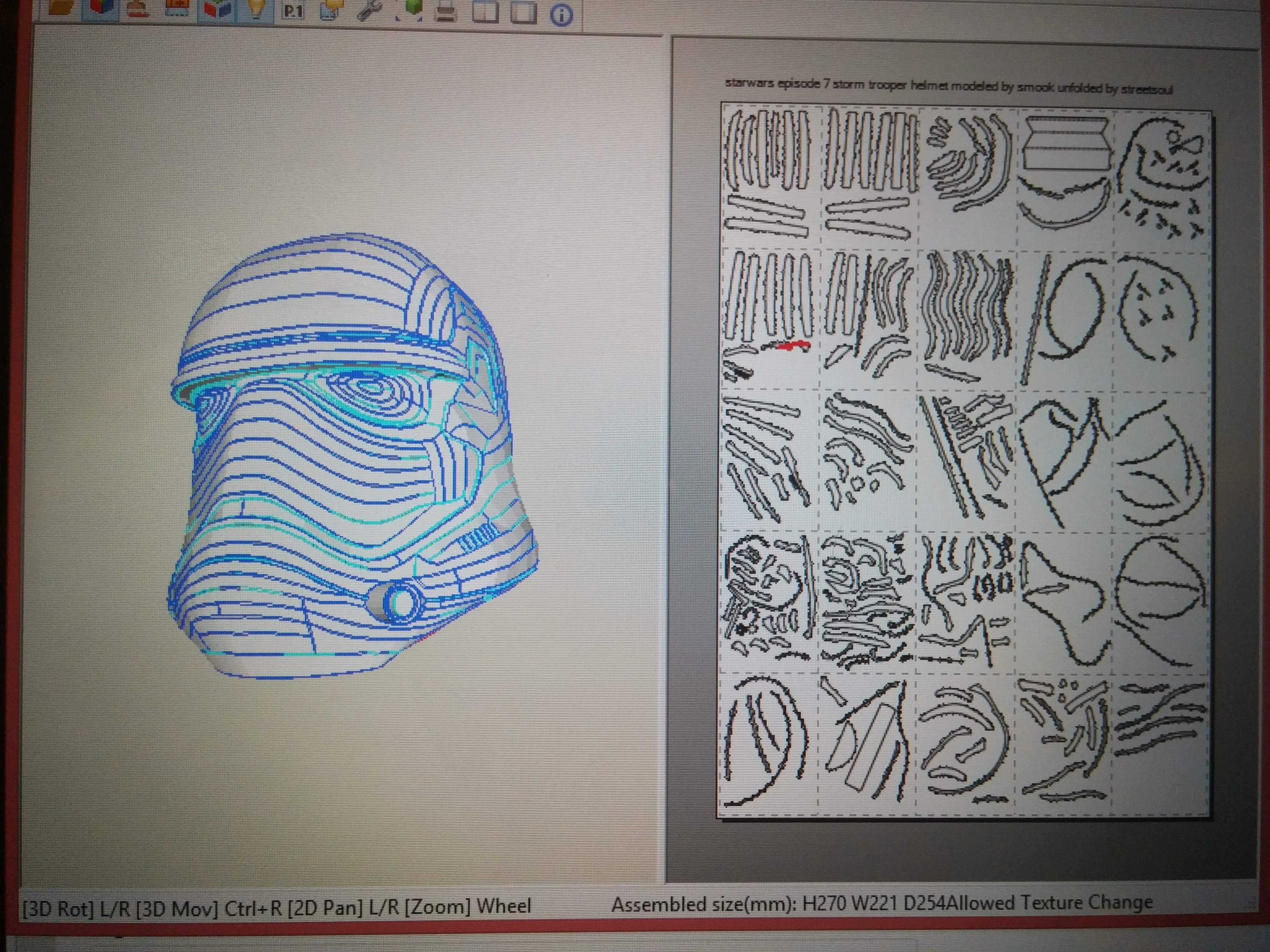Viewport: 1270px width, 952px height.
Task: Click the orange pattern sheet toolbar icon
Action: (x=177, y=8)
